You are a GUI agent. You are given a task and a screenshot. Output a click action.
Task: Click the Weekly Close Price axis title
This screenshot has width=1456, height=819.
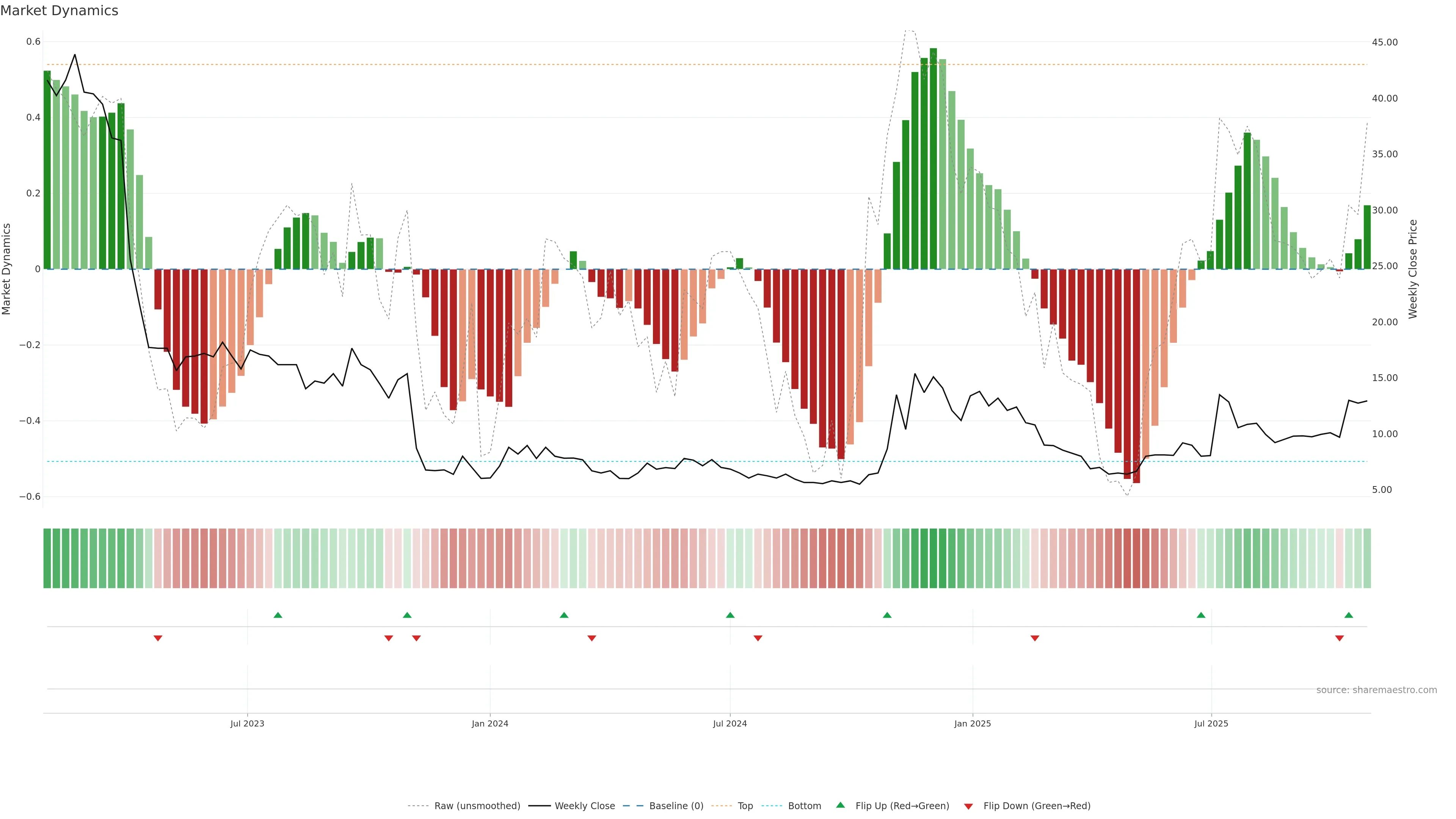click(1413, 269)
